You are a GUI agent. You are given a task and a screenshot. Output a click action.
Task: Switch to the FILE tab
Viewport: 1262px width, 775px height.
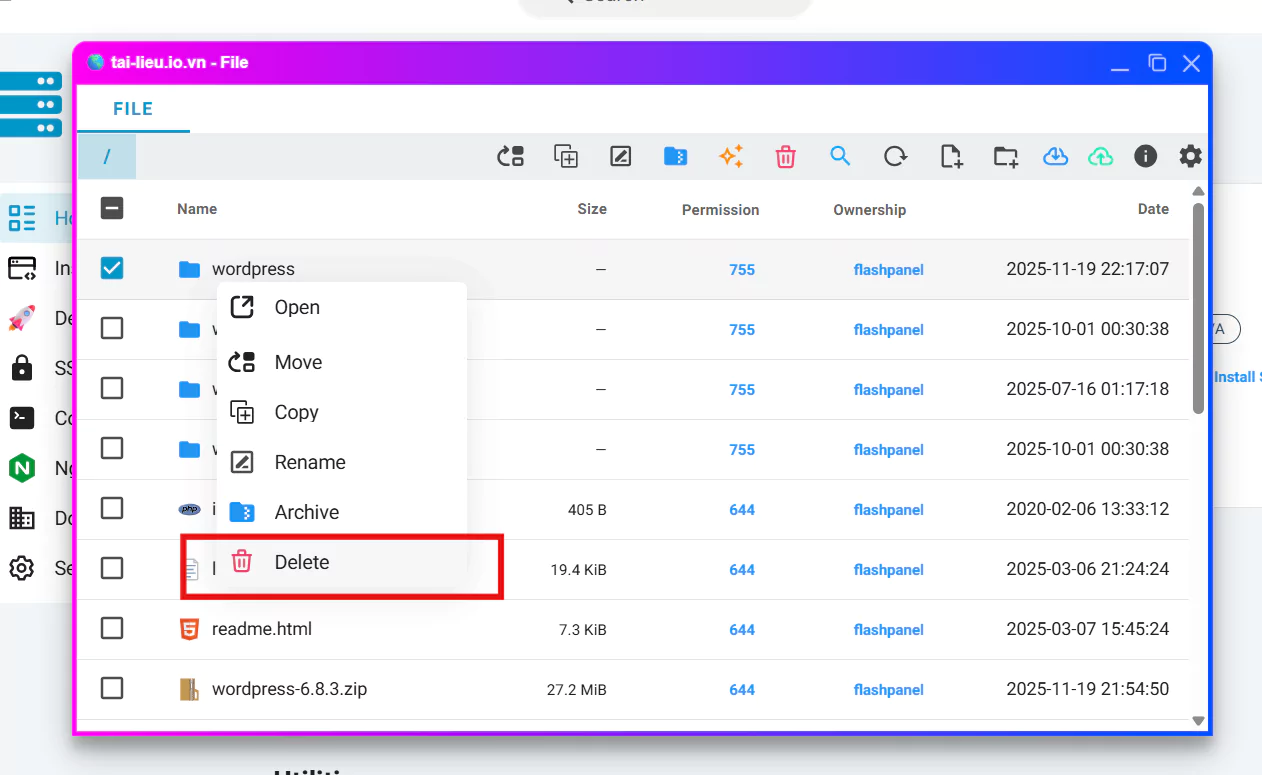click(x=133, y=109)
